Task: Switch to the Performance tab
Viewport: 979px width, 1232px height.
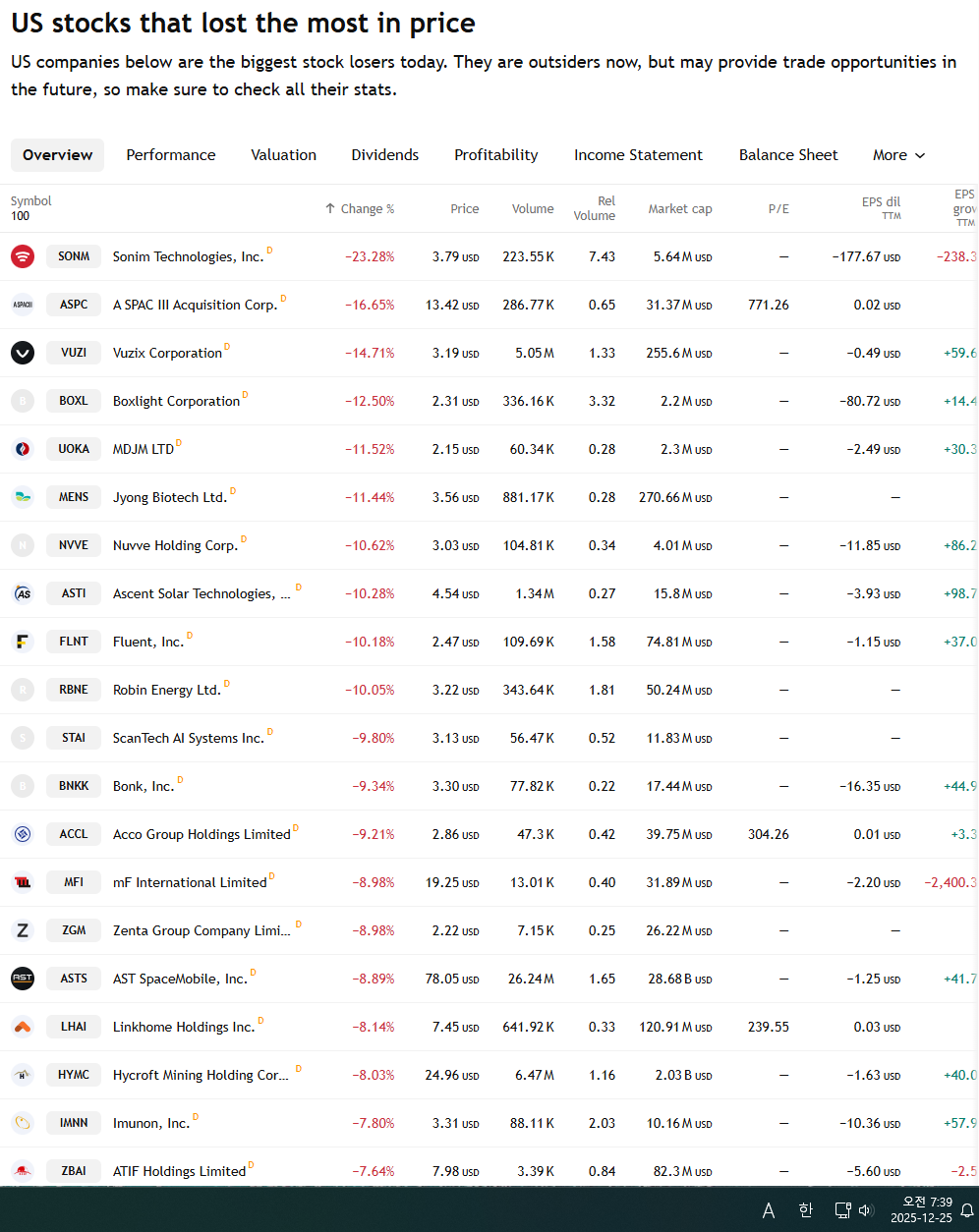Action: (171, 155)
